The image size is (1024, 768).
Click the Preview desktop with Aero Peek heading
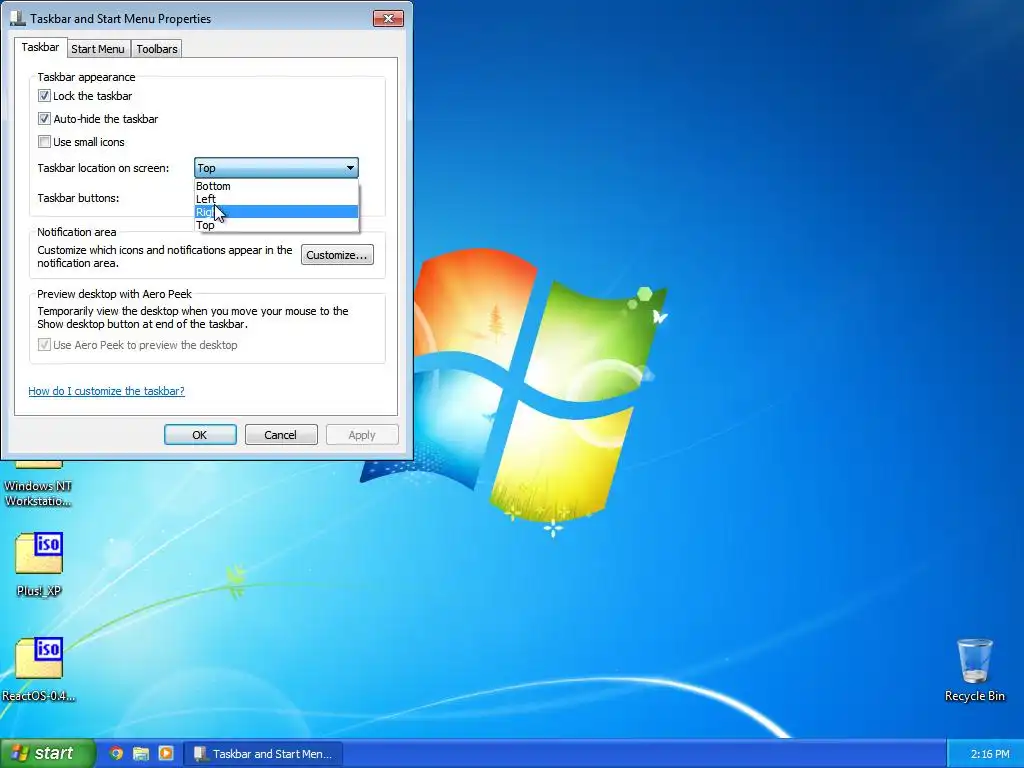[x=114, y=294]
